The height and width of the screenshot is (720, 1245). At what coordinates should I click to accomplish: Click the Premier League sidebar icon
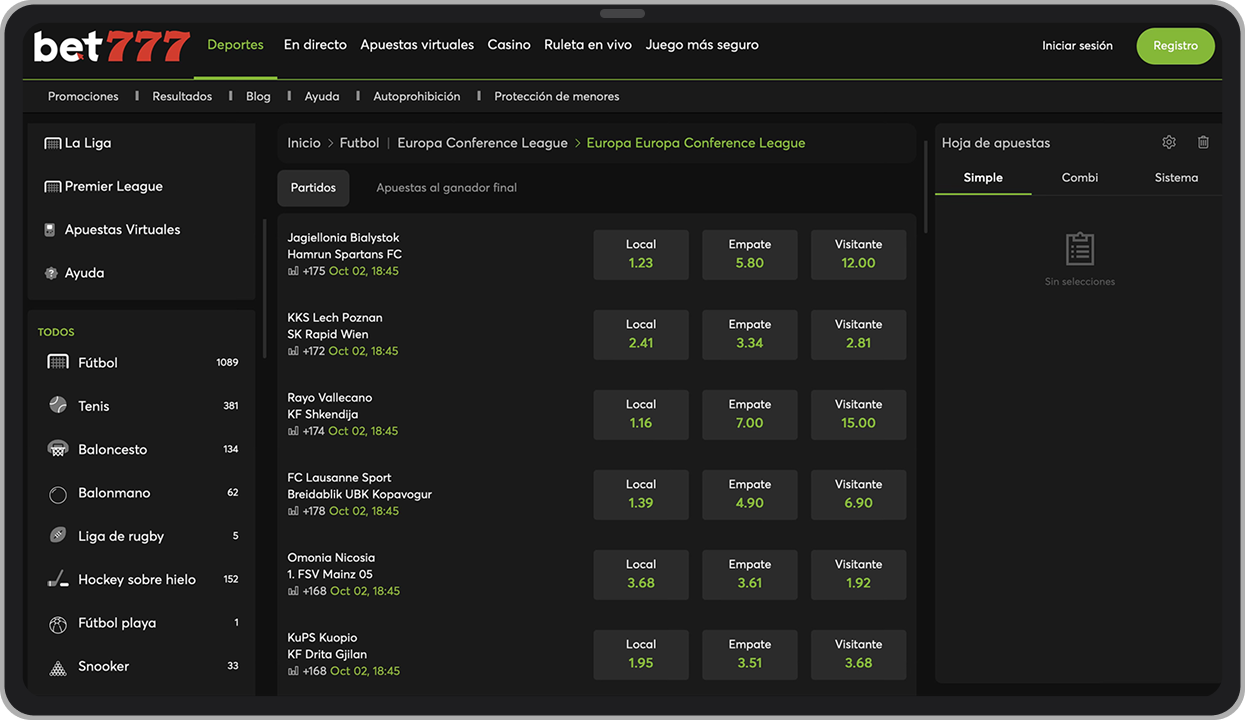[53, 186]
